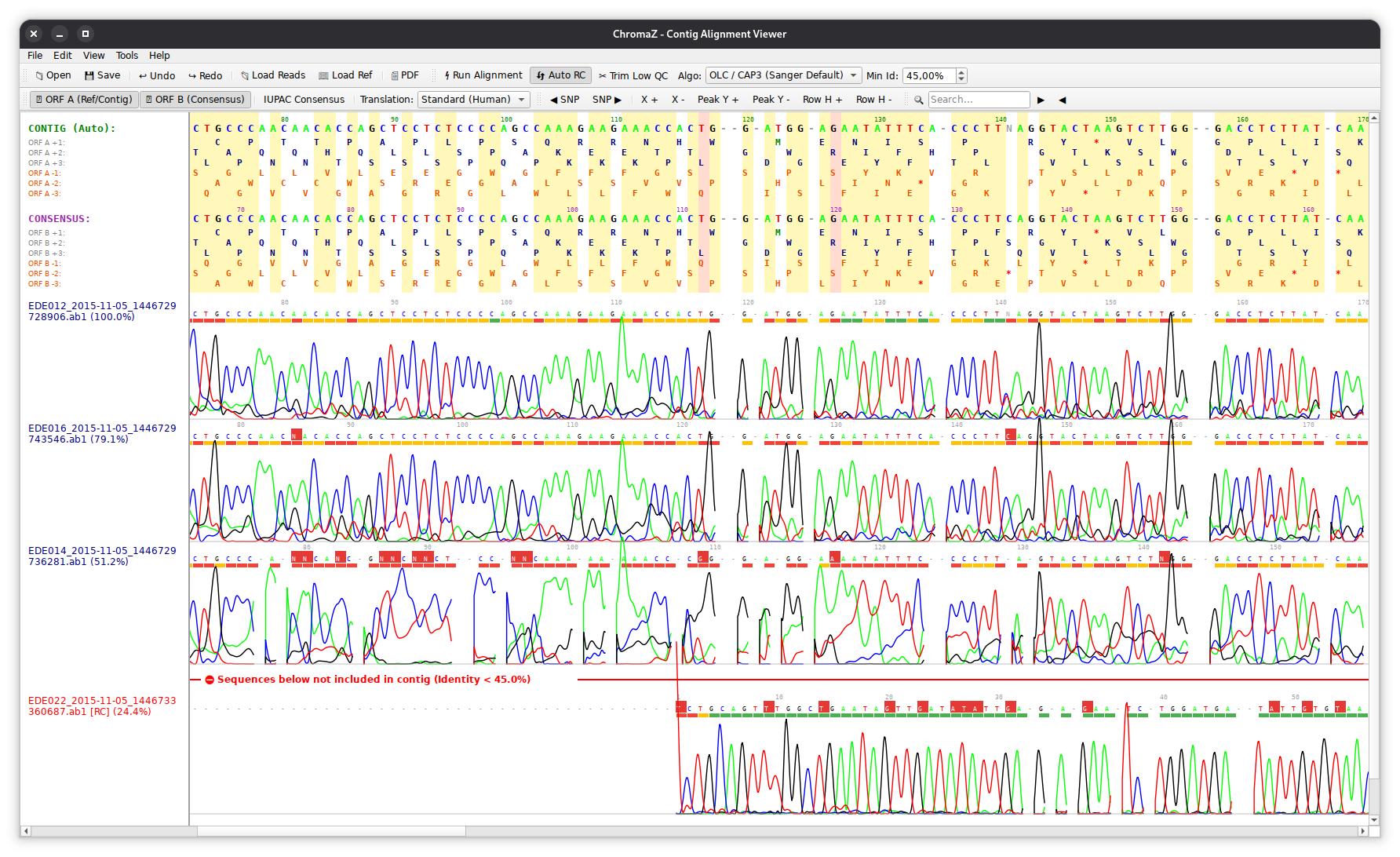Toggle ORF B (Consensus) display
Viewport: 1400px width, 857px height.
pyautogui.click(x=195, y=100)
